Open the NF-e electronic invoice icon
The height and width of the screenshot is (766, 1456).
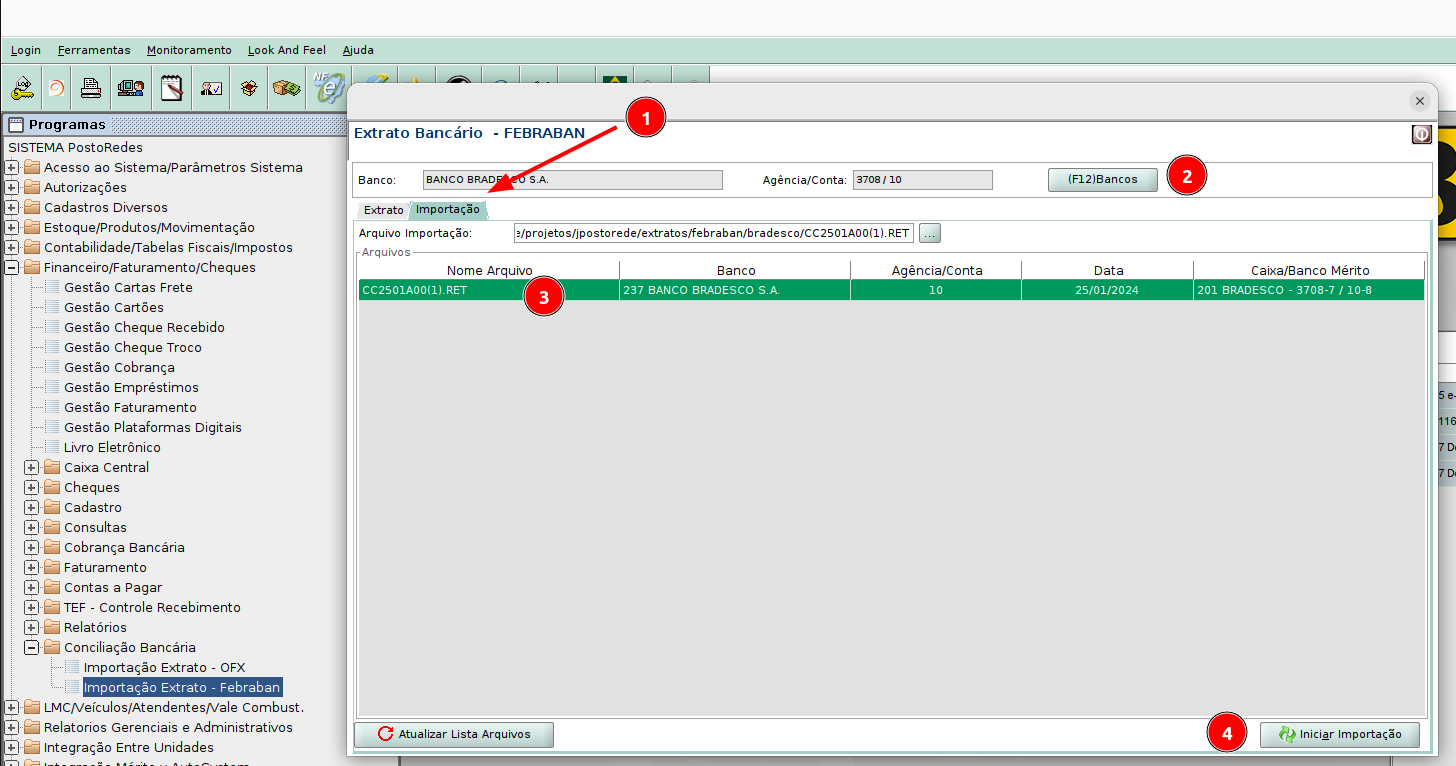click(x=327, y=88)
